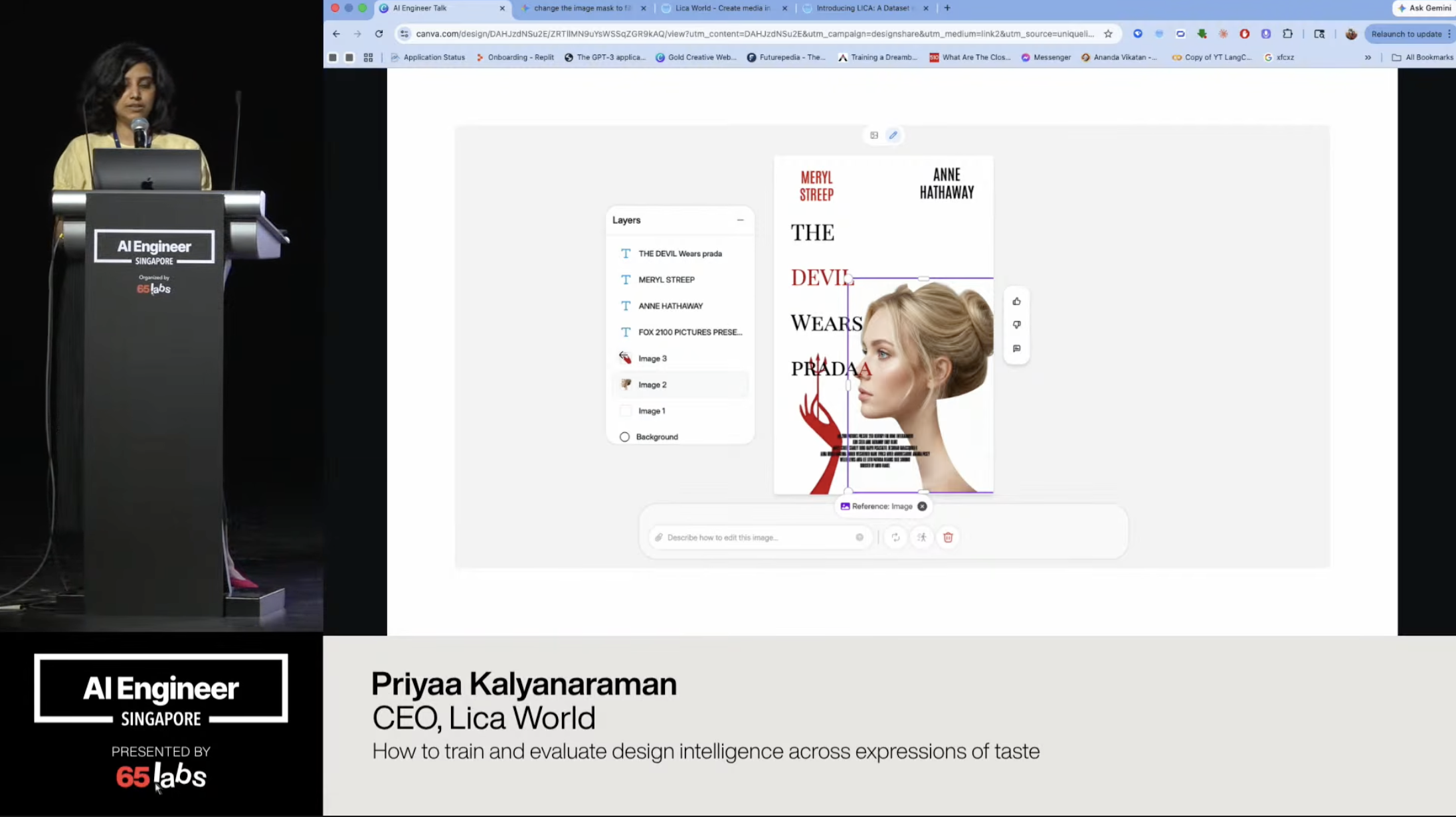1456x817 pixels.
Task: Select the Background layer
Action: tap(680, 437)
